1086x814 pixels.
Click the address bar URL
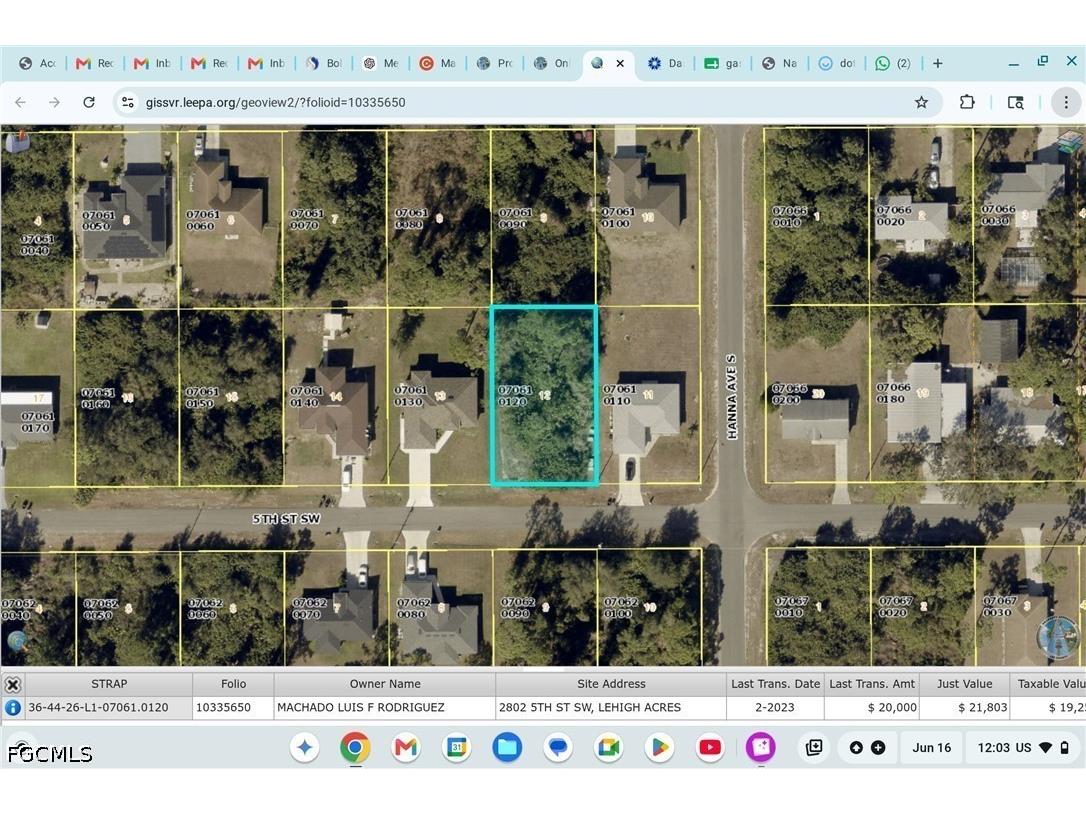pyautogui.click(x=275, y=103)
